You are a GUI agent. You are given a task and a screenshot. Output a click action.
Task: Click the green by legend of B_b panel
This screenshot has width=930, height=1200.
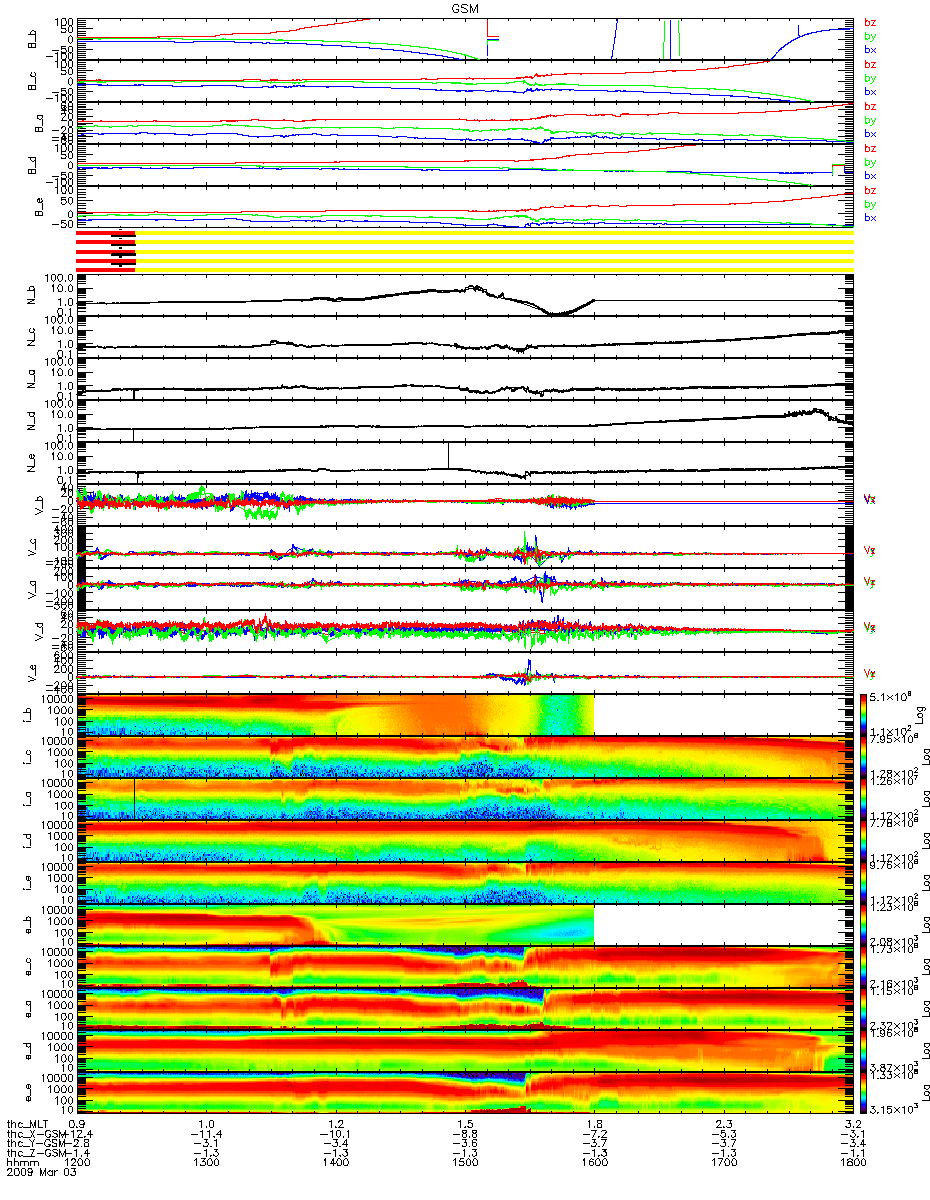pos(870,36)
